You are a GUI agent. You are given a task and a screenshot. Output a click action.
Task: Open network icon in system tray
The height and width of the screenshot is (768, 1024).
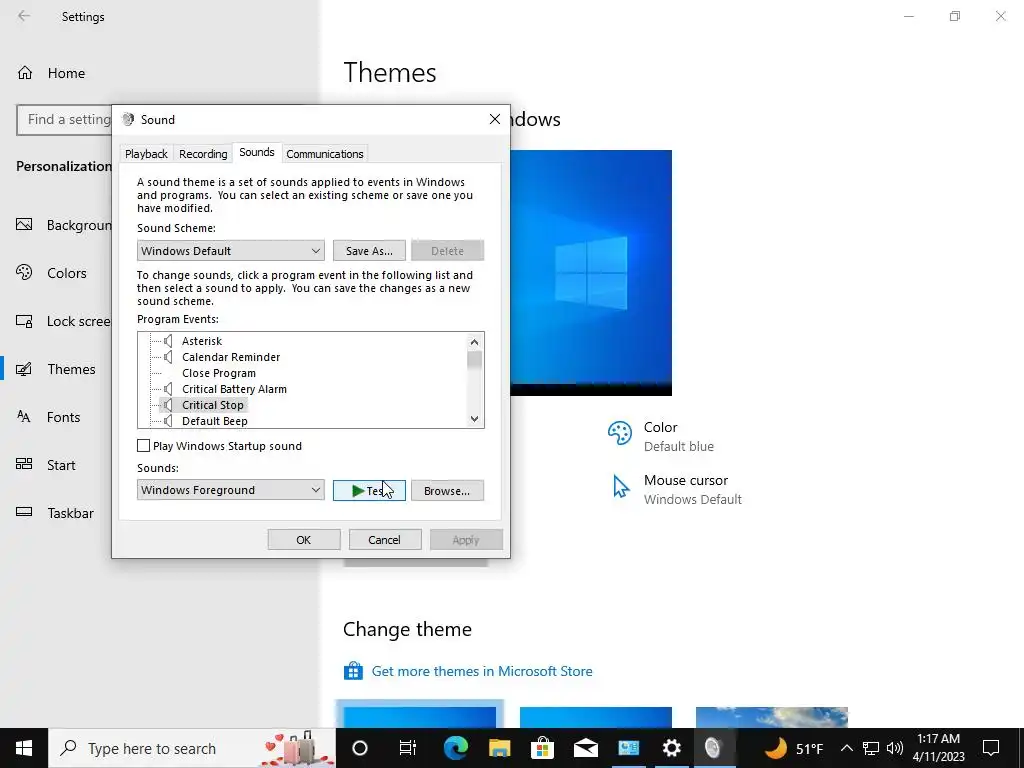[871, 748]
